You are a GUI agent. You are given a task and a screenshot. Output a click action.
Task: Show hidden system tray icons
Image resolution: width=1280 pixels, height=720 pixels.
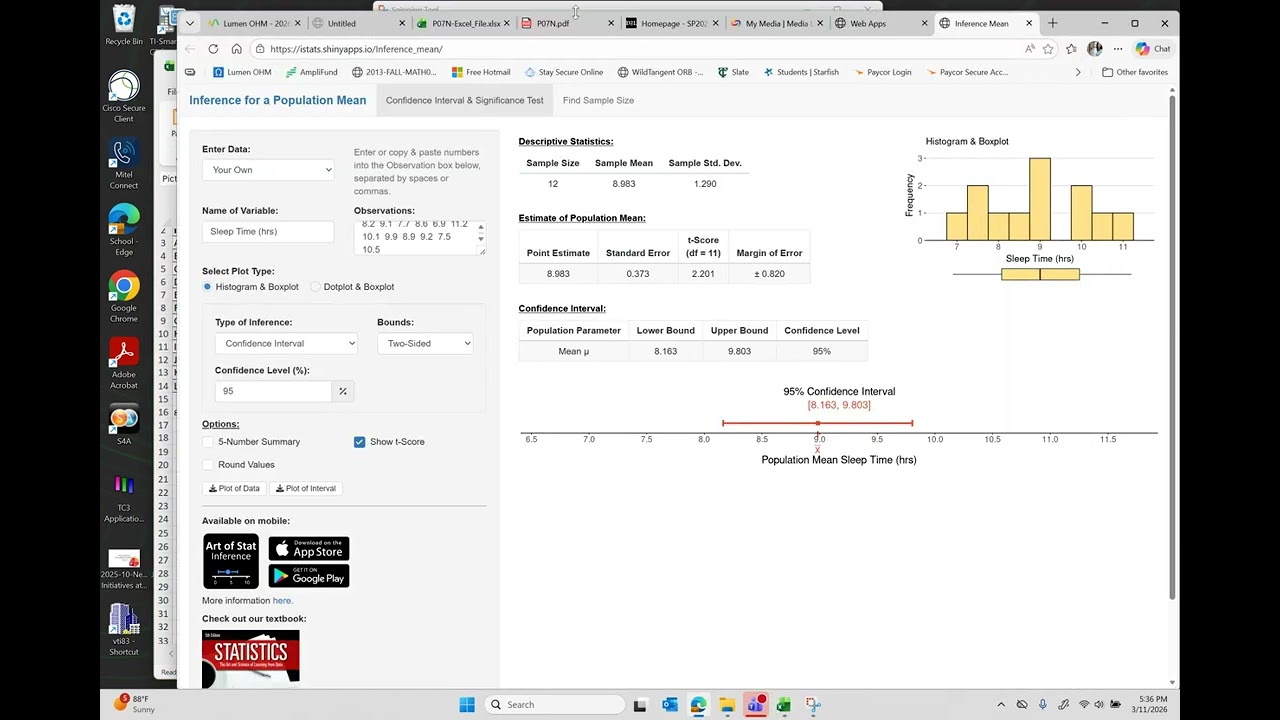1001,704
